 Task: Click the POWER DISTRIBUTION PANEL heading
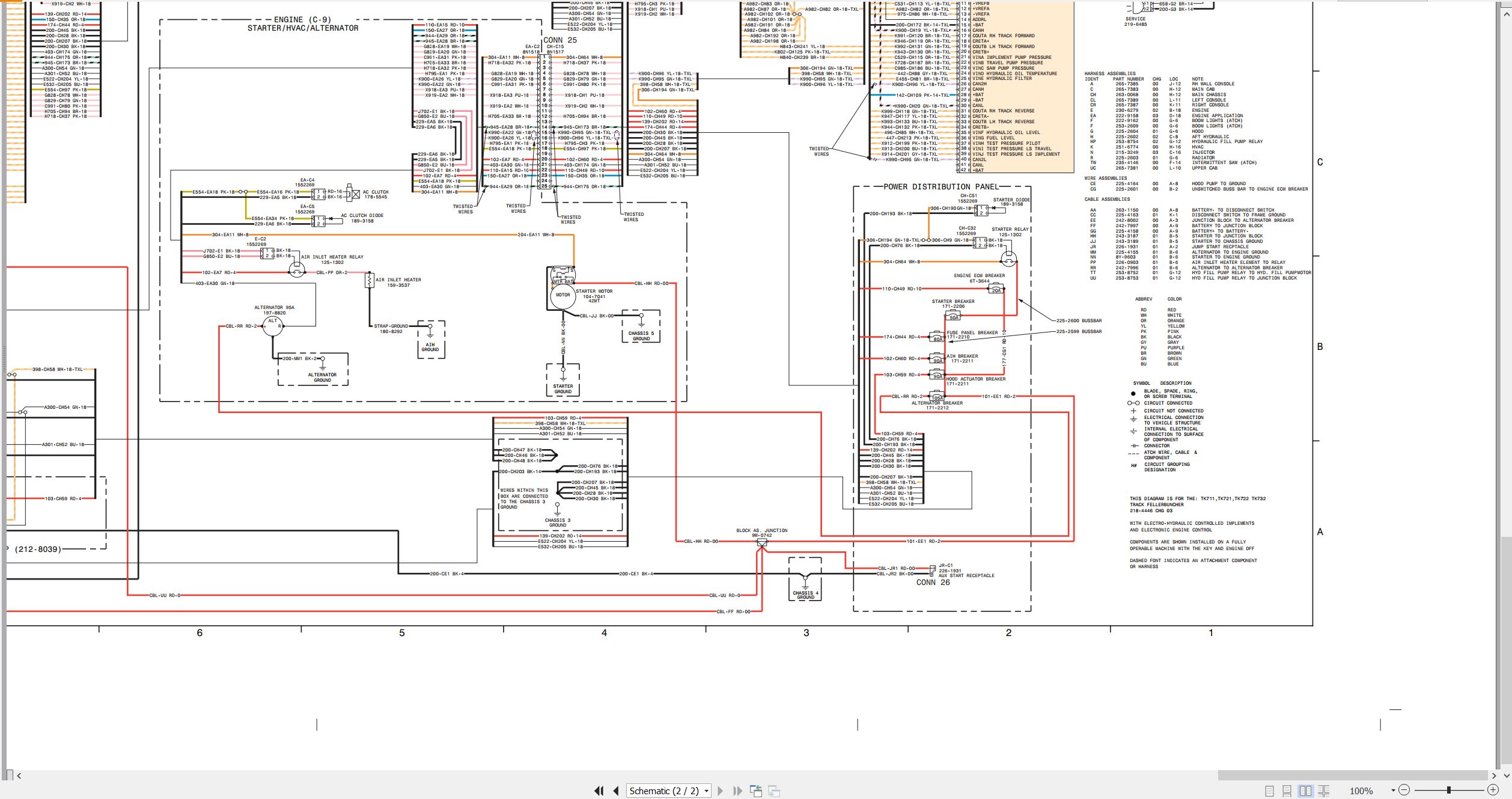(x=941, y=187)
